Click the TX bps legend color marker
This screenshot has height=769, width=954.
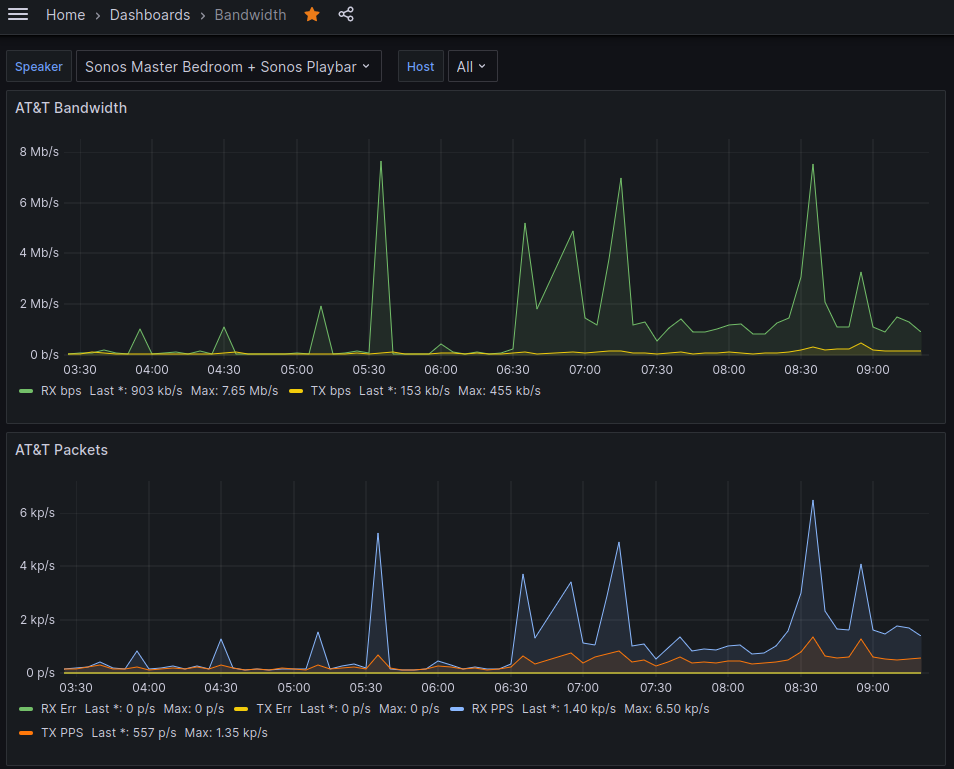click(298, 391)
